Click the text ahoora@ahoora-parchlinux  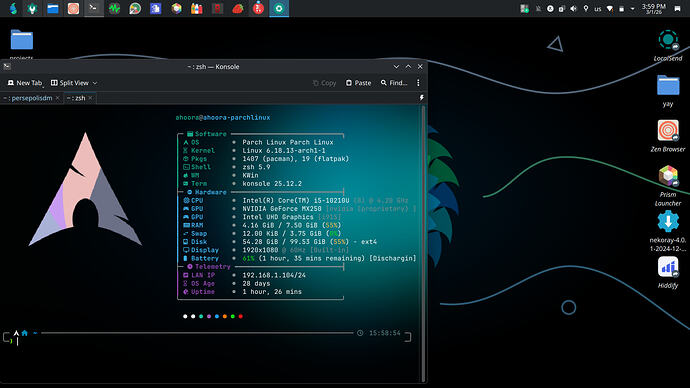pos(223,117)
